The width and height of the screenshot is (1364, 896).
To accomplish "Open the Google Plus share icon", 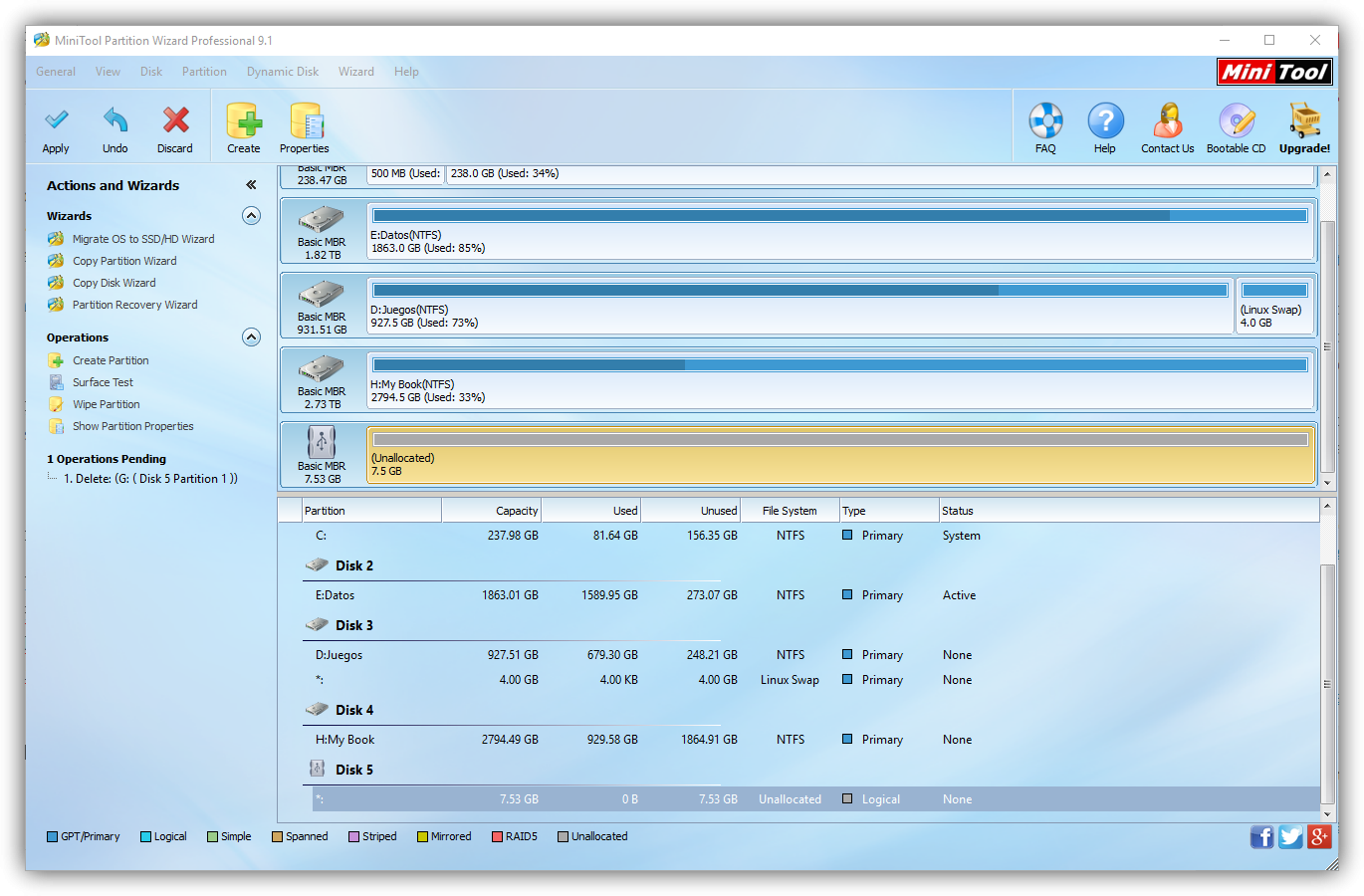I will click(1320, 836).
